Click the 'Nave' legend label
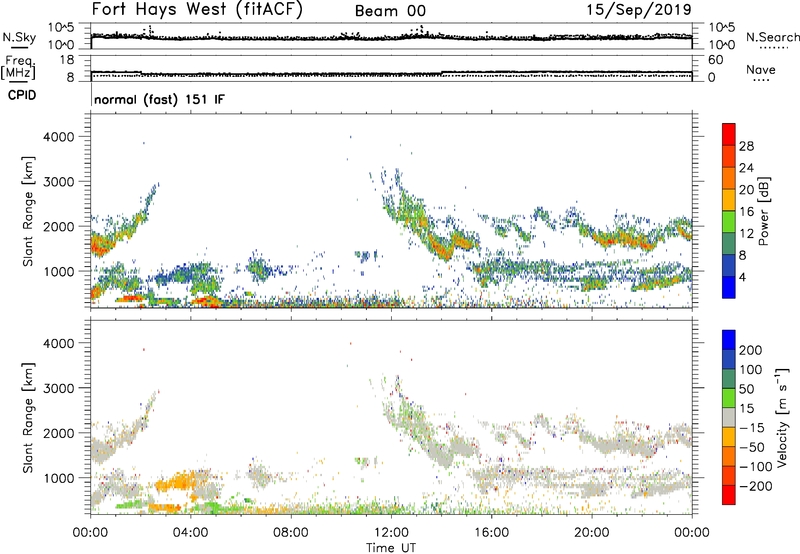This screenshot has height=554, width=800. [x=761, y=69]
